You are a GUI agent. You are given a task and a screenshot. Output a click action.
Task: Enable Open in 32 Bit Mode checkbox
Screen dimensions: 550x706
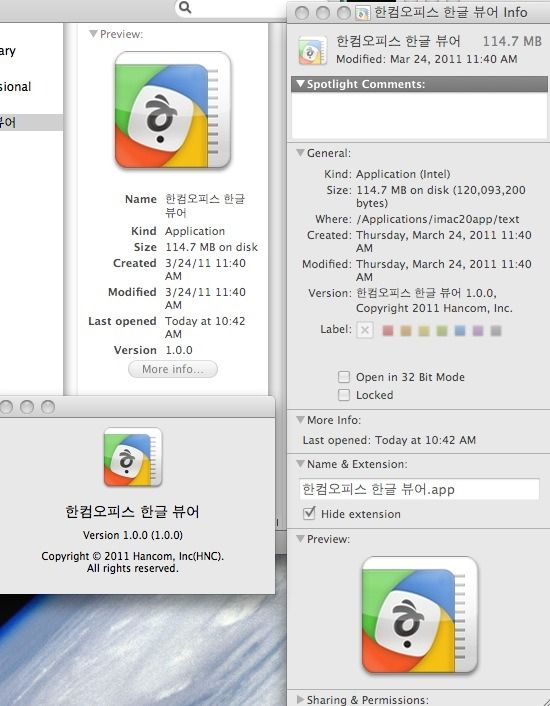click(344, 377)
